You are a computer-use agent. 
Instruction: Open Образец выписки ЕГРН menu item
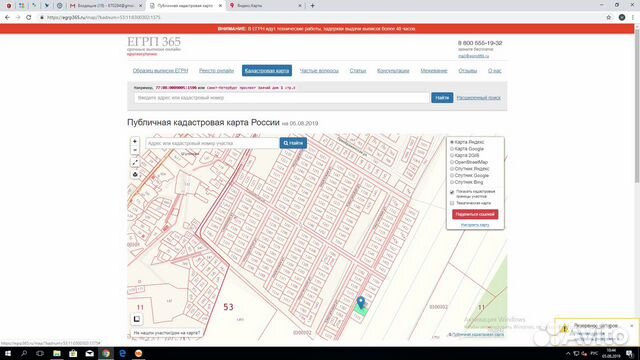[x=160, y=71]
